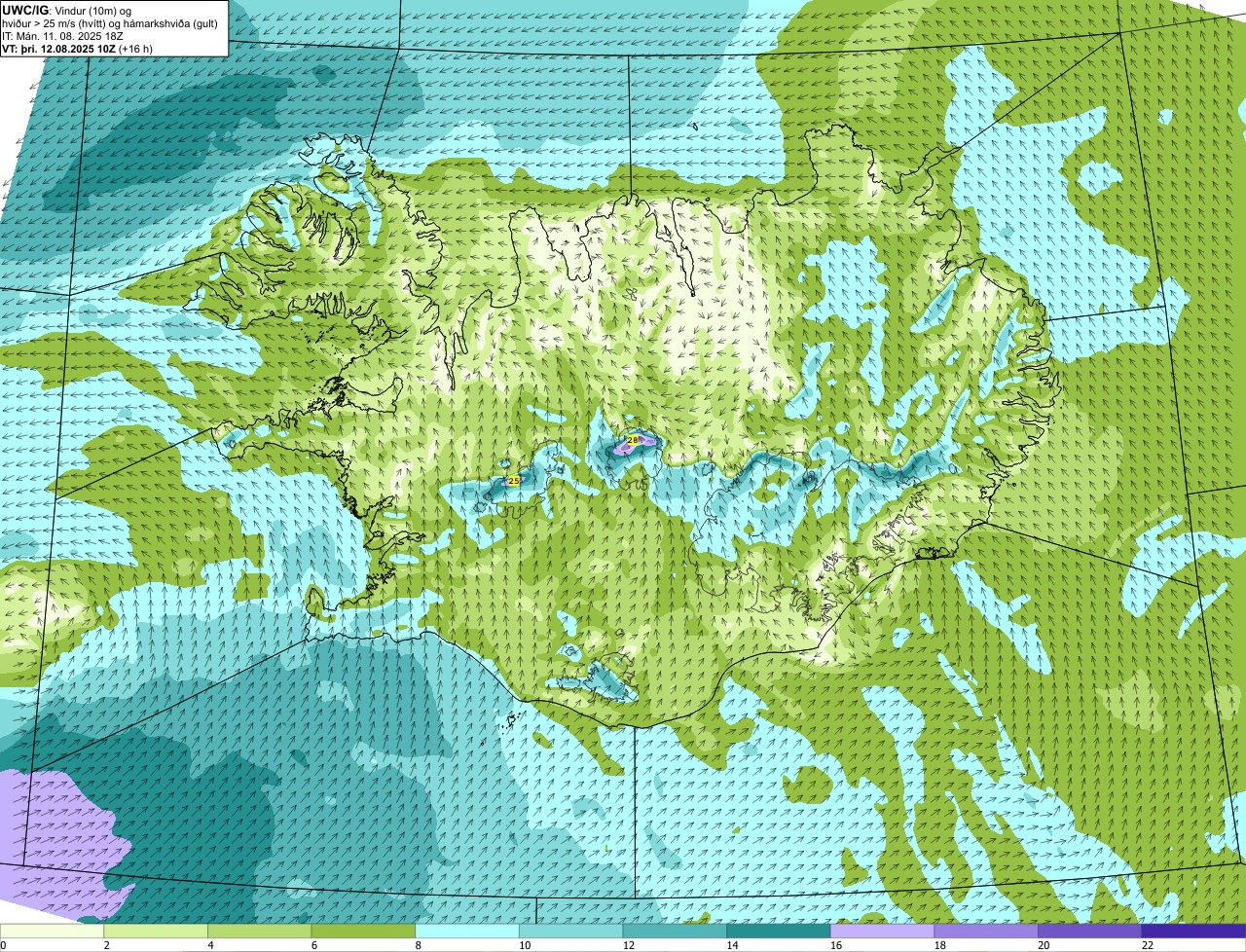This screenshot has height=952, width=1246.
Task: Select the line mentioning "hámarkshviða (gult)"
Action: tap(110, 23)
